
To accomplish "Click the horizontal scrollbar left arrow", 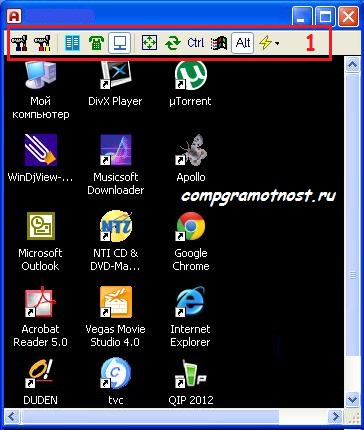I will (12, 416).
